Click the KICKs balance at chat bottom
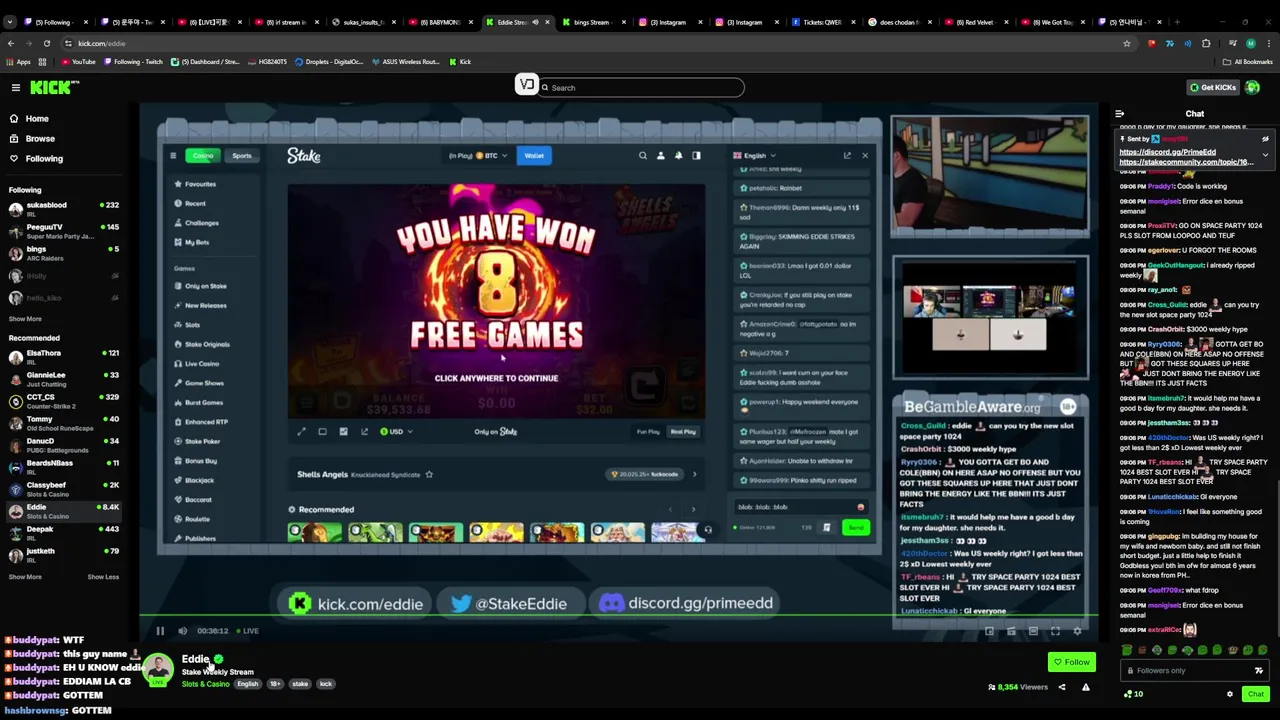Screen dimensions: 1280x720 point(1133,694)
